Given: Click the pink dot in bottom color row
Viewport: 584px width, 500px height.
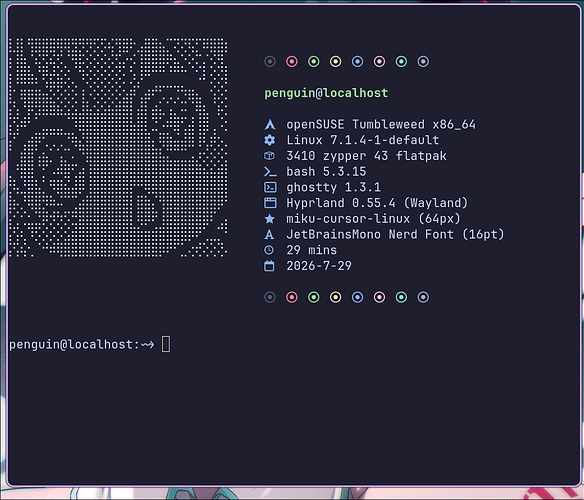Looking at the screenshot, I should tap(380, 297).
